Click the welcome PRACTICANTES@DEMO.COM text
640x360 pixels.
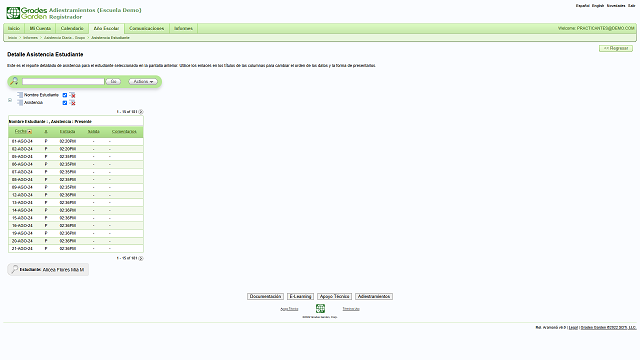(x=596, y=28)
